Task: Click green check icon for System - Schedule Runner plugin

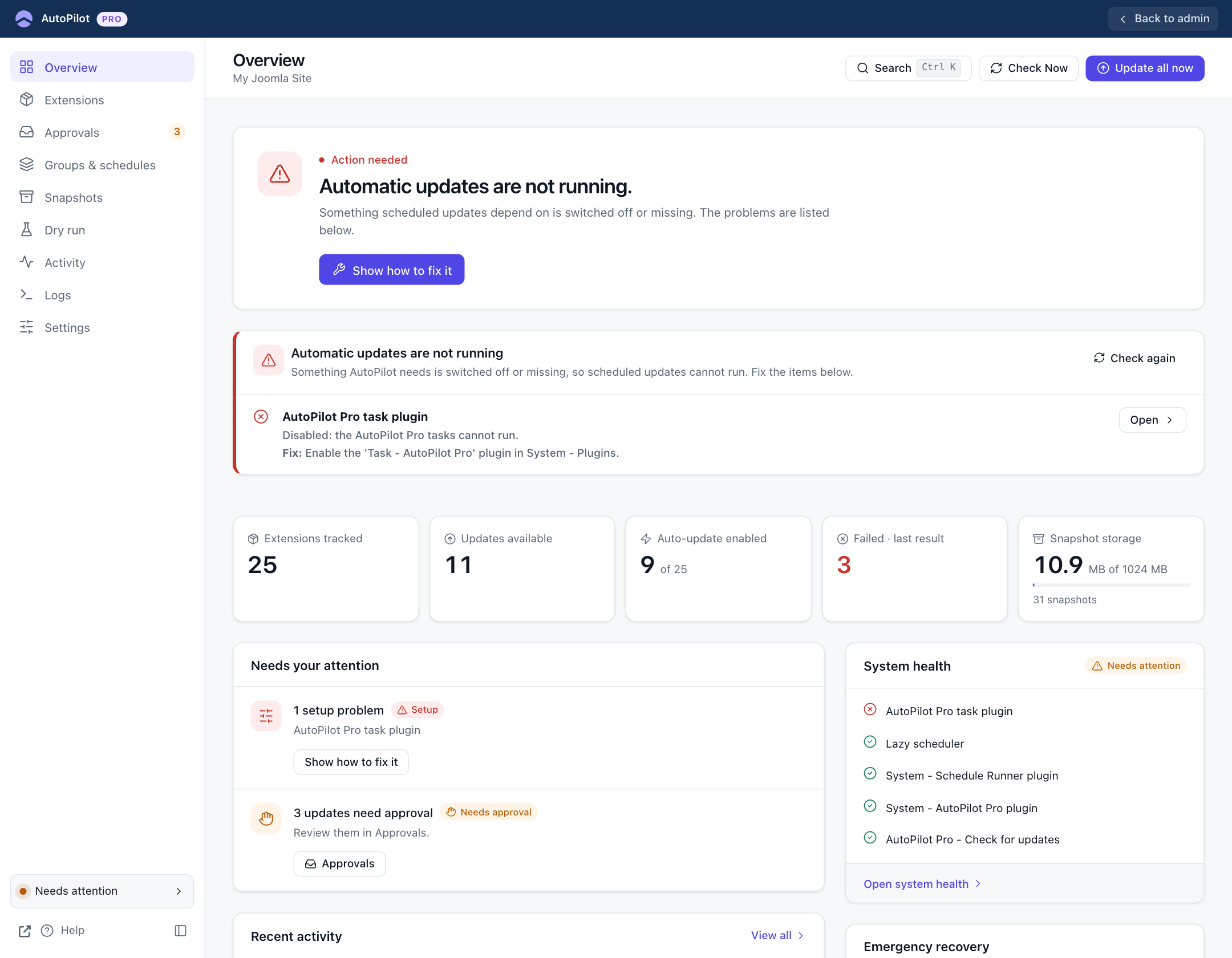Action: point(870,774)
